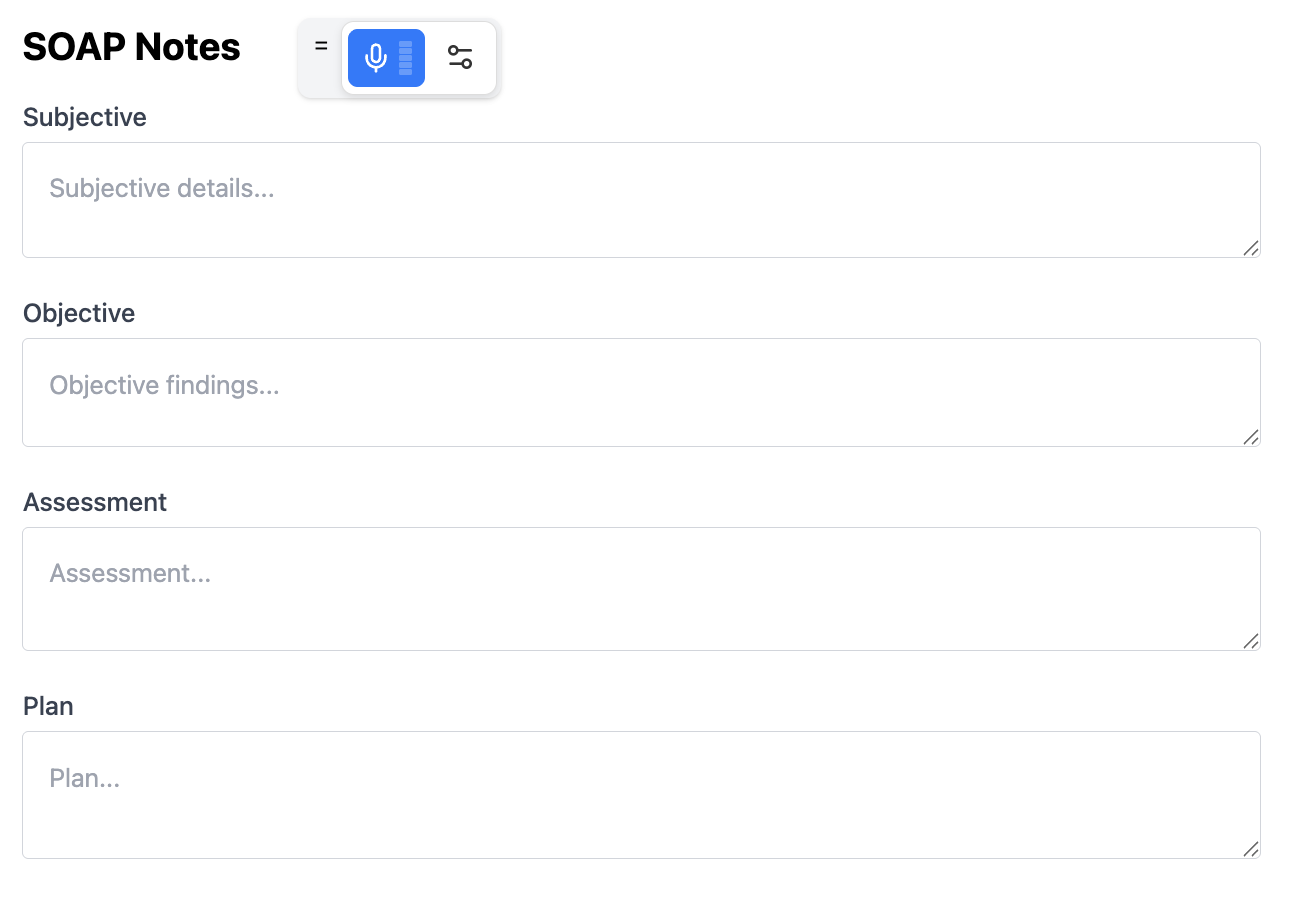Viewport: 1290px width, 902px height.
Task: Click the 'Plan...' placeholder text
Action: (x=85, y=778)
